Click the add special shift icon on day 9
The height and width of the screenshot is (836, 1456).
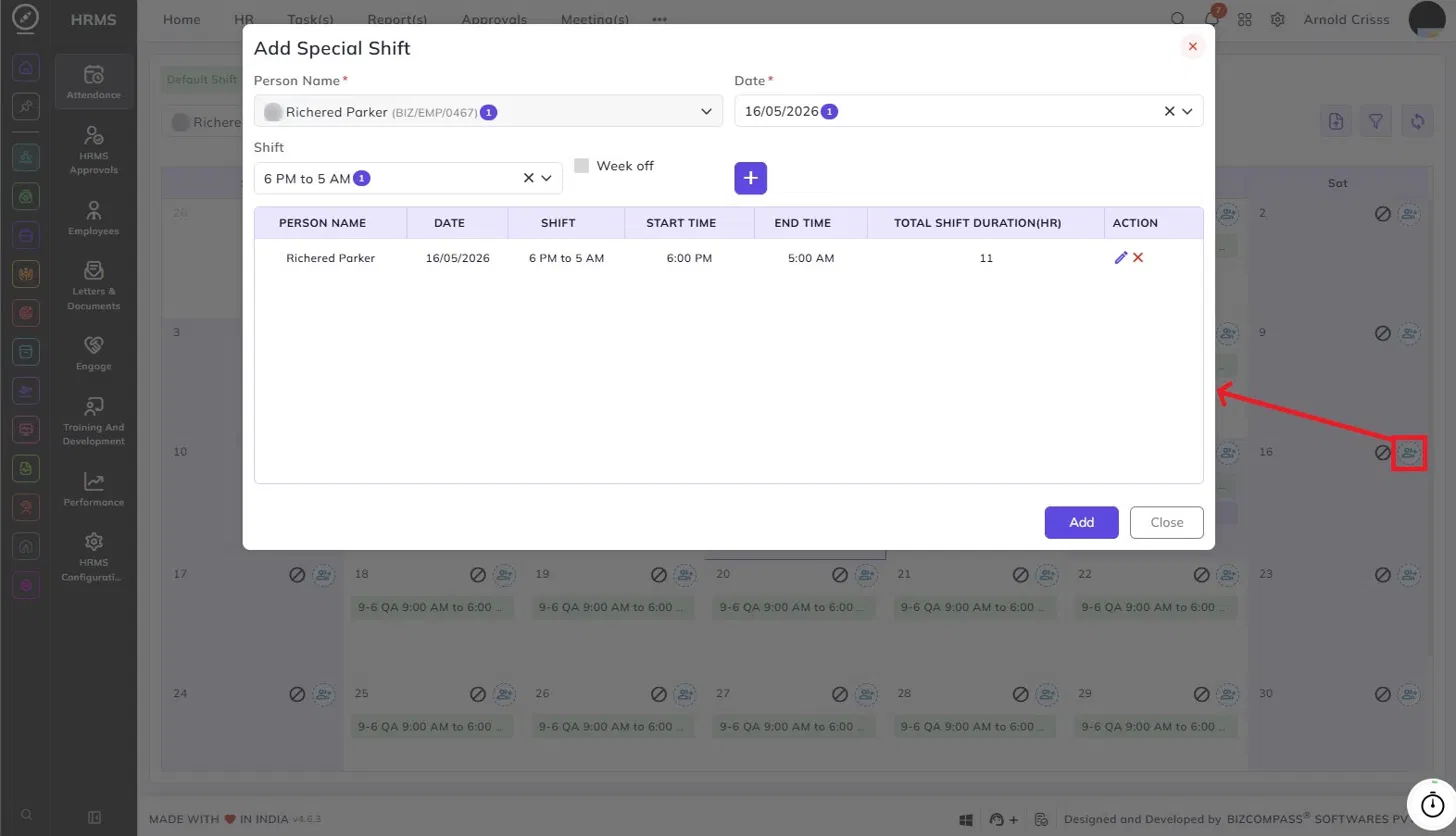(1409, 333)
